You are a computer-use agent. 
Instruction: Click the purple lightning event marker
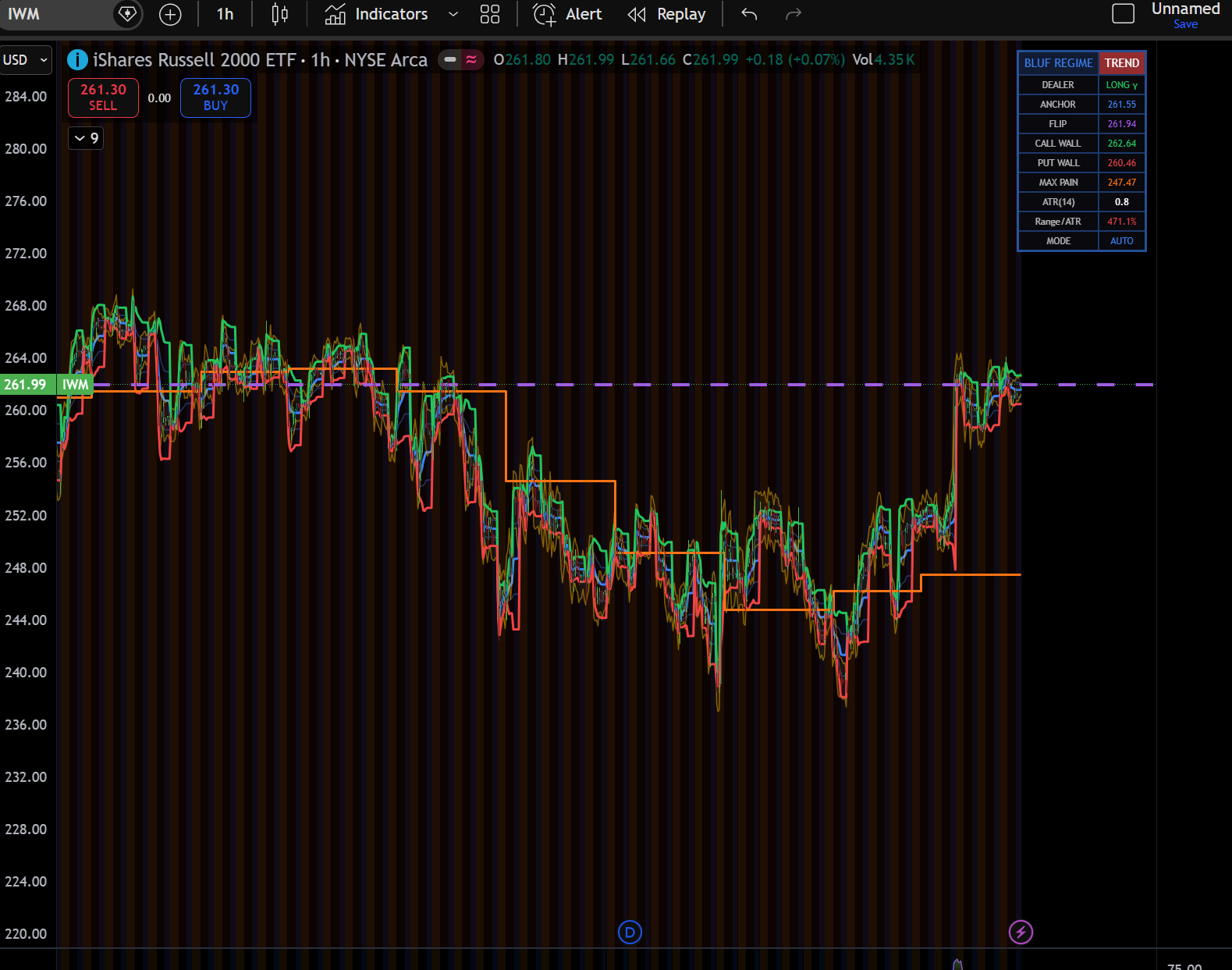[x=1021, y=932]
